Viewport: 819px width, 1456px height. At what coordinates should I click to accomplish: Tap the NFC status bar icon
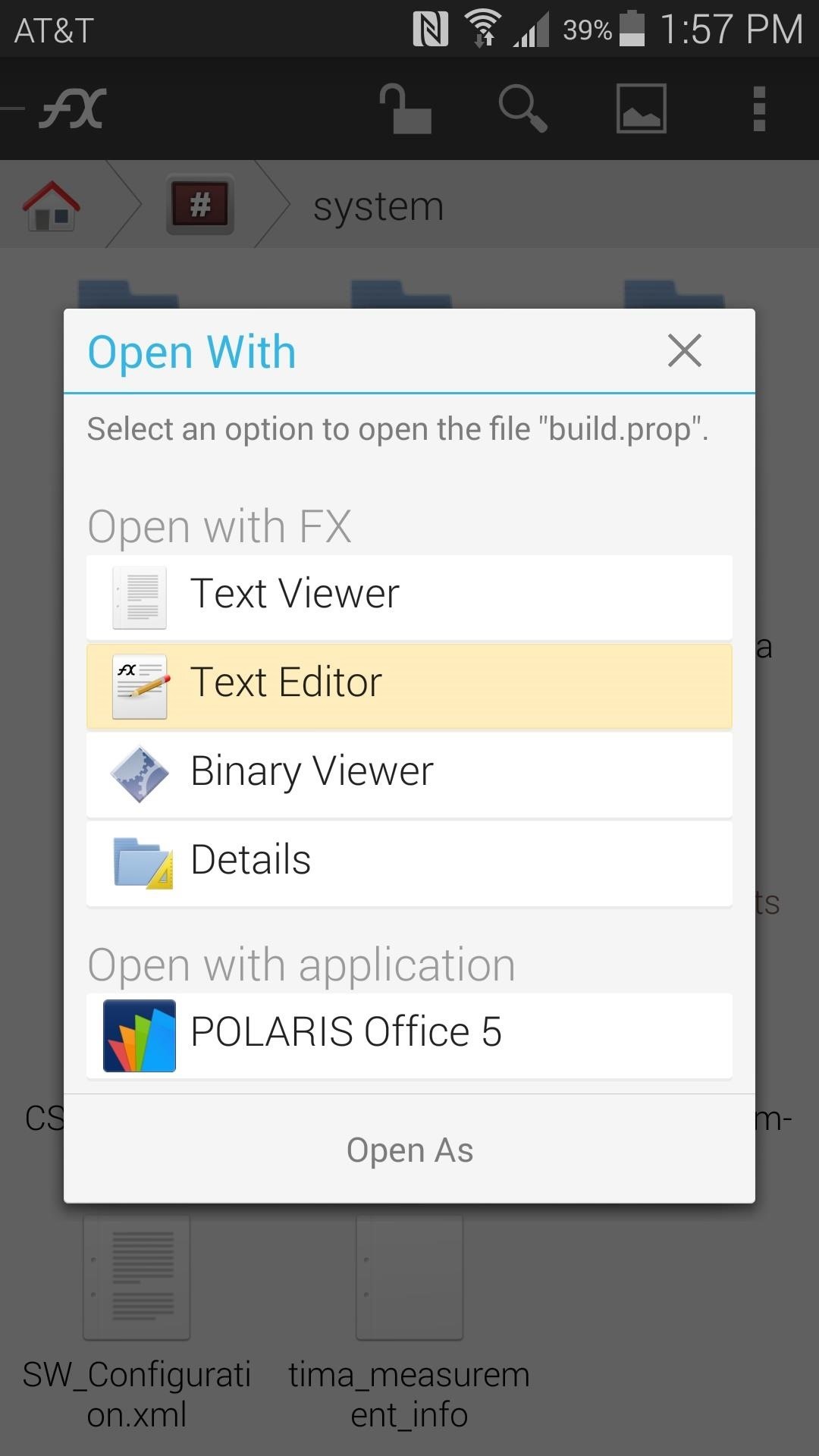point(430,30)
